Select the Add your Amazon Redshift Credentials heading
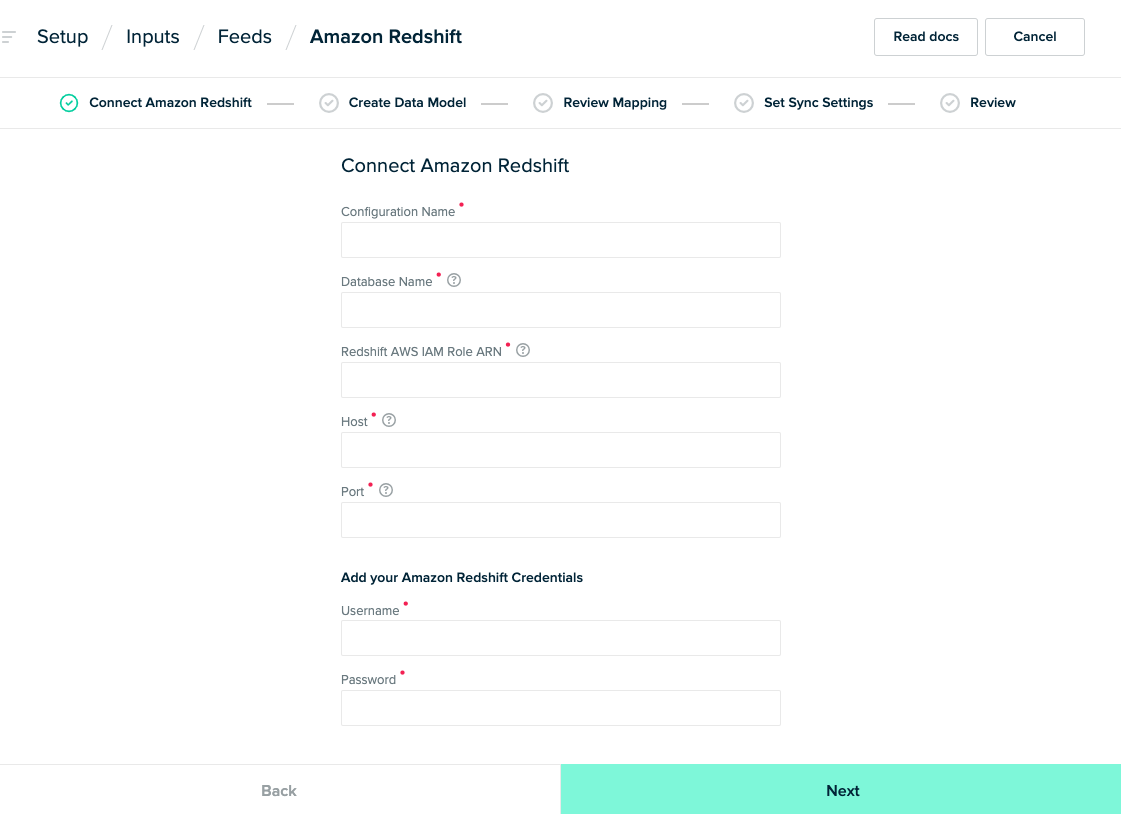The image size is (1121, 814). 462,577
